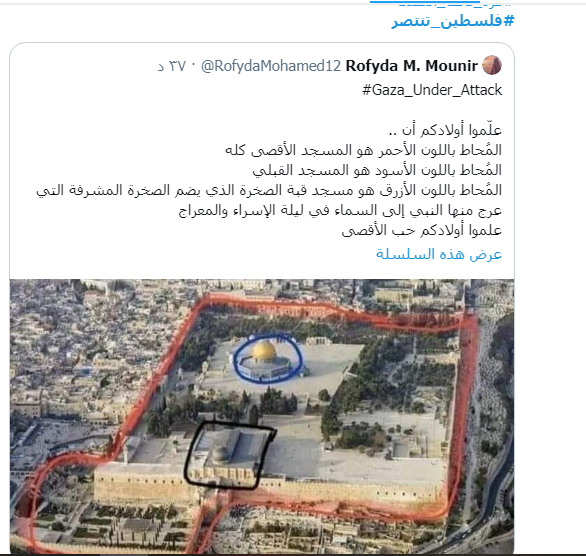Click the line mentioning اللون الأحمر

363,150
